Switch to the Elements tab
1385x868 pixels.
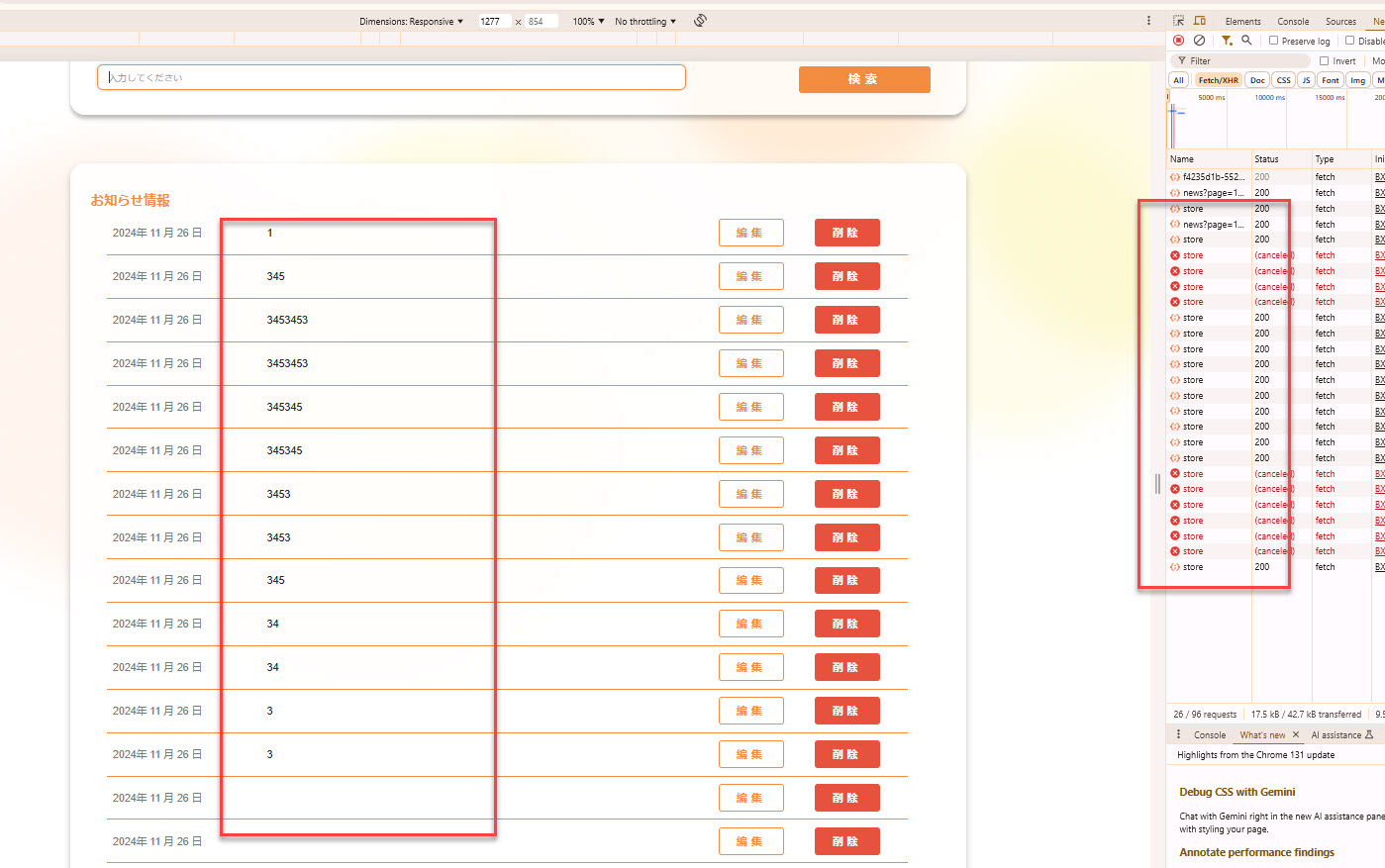[1242, 21]
